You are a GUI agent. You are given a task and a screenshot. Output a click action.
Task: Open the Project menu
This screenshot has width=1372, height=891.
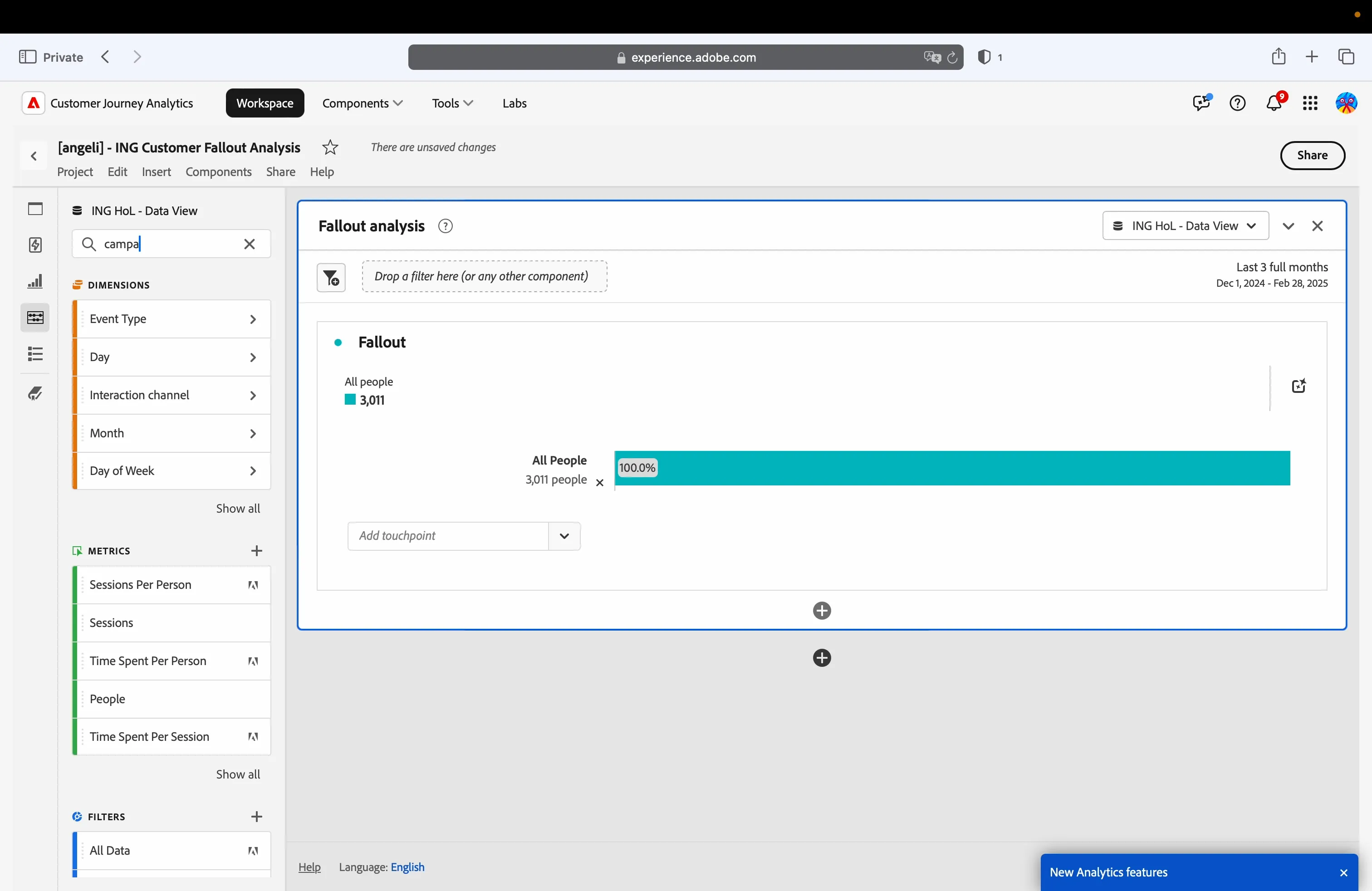75,172
